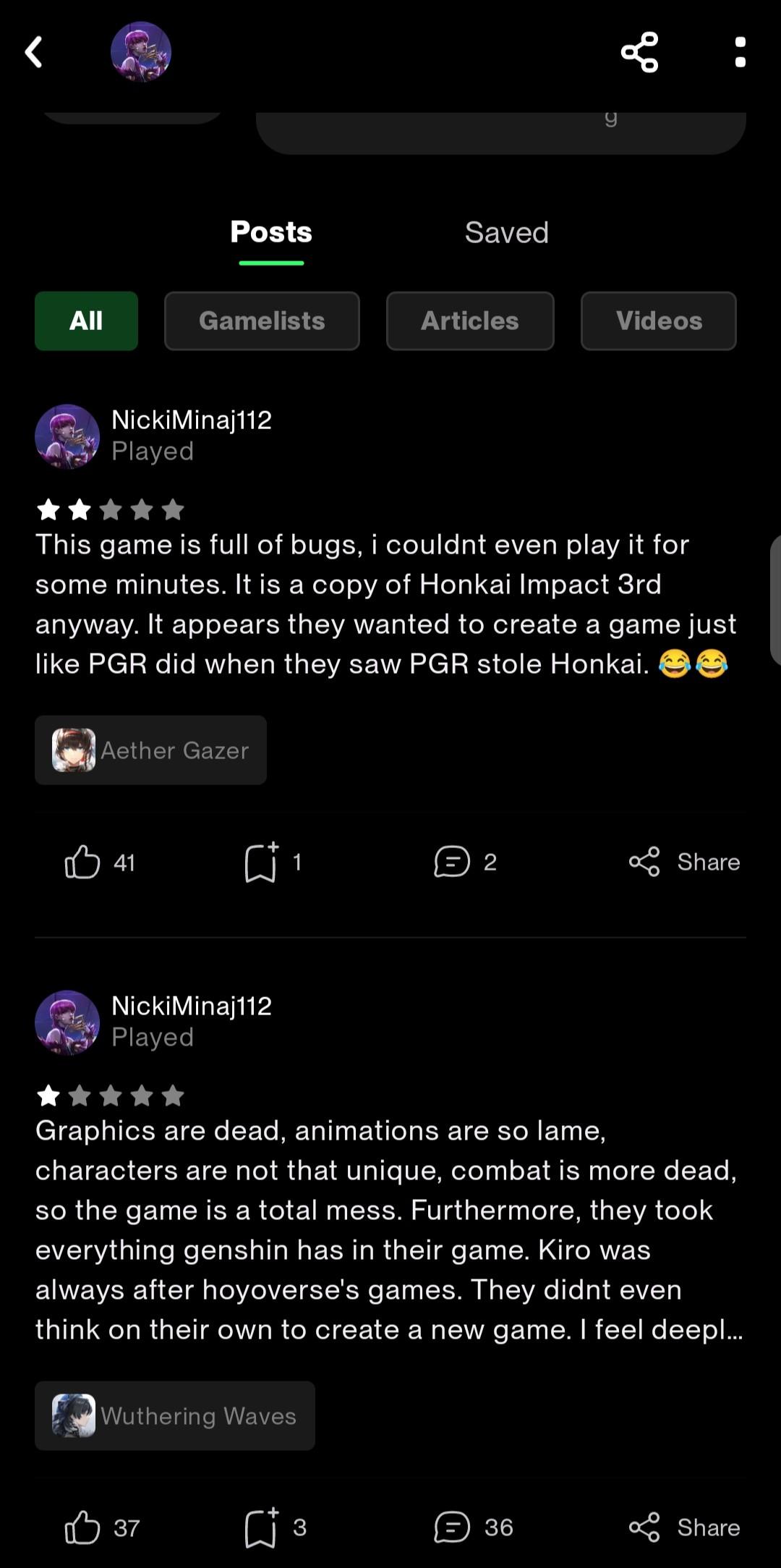781x1568 pixels.
Task: Open the share icon in top bar
Action: 639,52
